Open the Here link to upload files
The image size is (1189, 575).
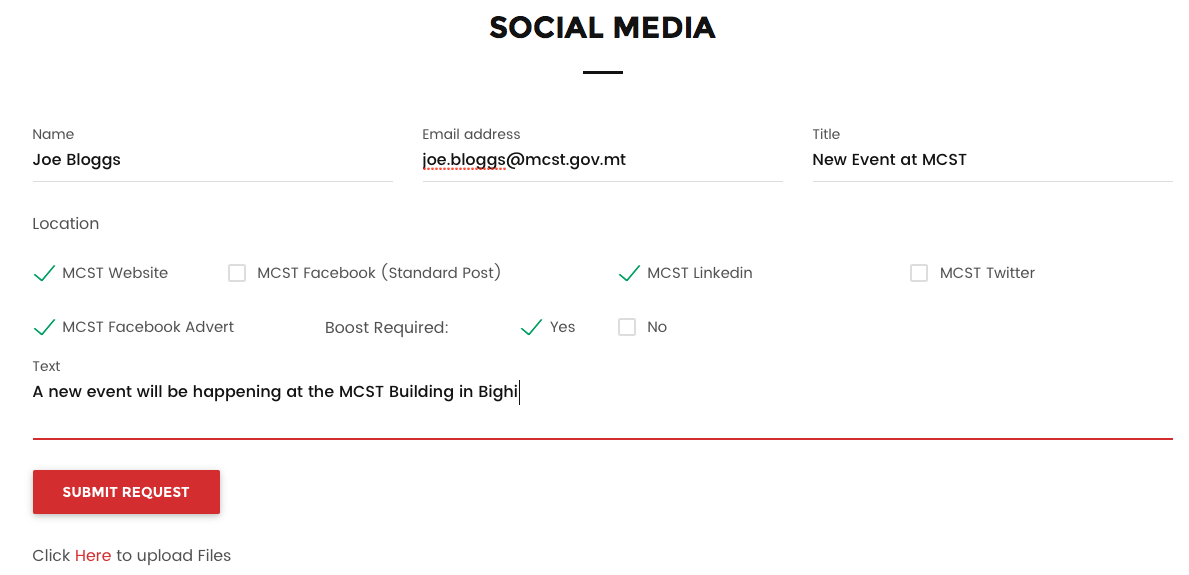tap(93, 555)
